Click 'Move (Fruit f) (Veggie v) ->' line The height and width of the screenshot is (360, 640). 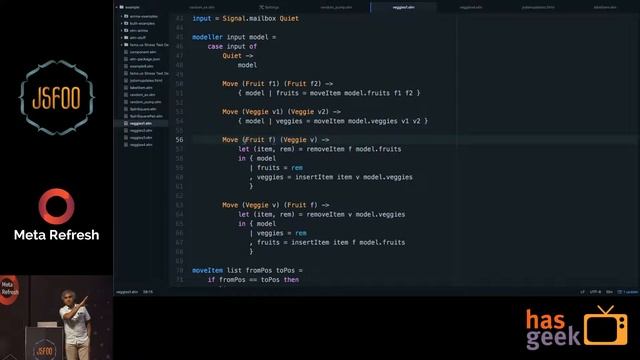coord(276,140)
